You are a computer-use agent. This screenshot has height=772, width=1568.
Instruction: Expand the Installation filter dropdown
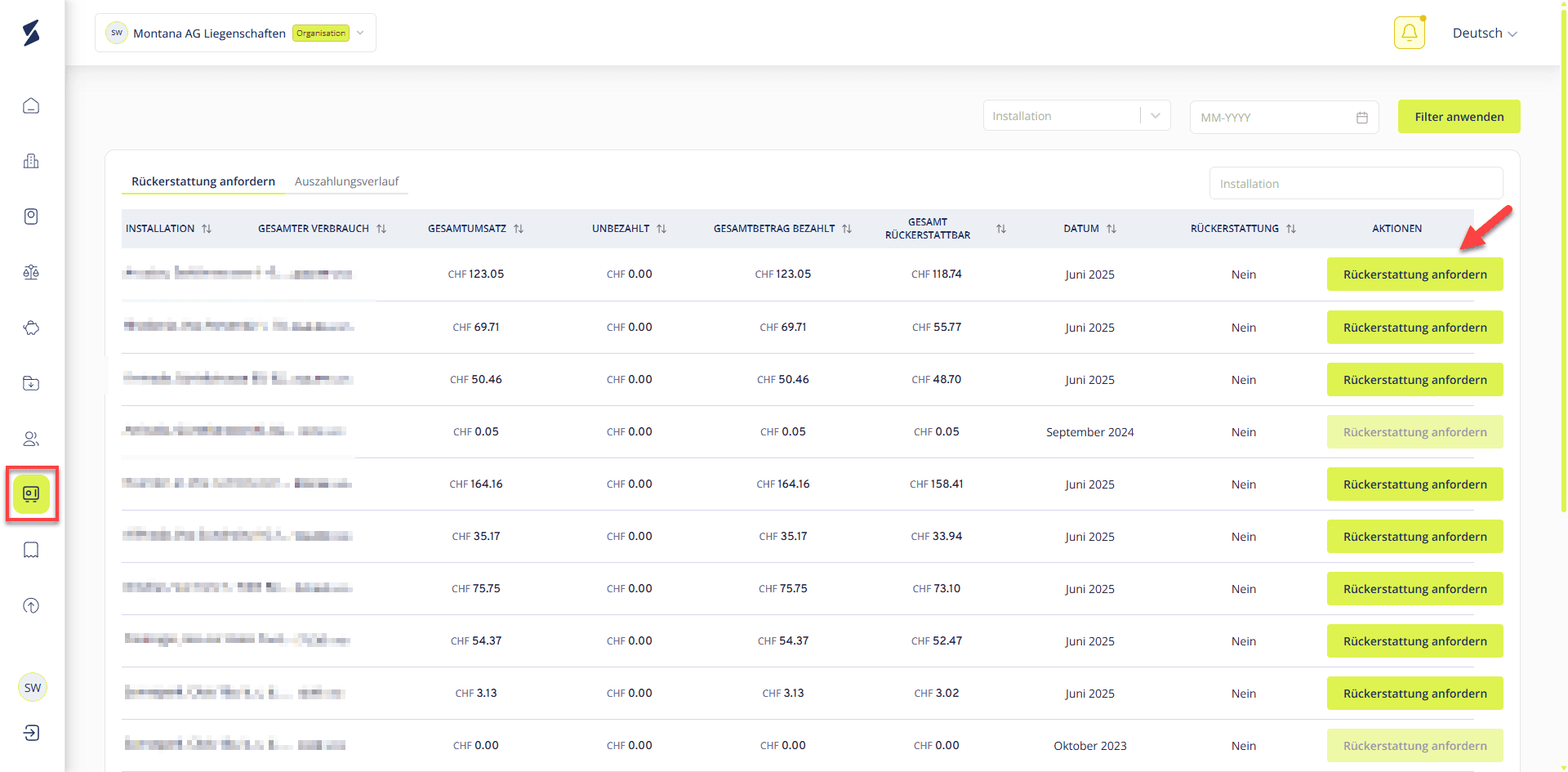[1156, 116]
